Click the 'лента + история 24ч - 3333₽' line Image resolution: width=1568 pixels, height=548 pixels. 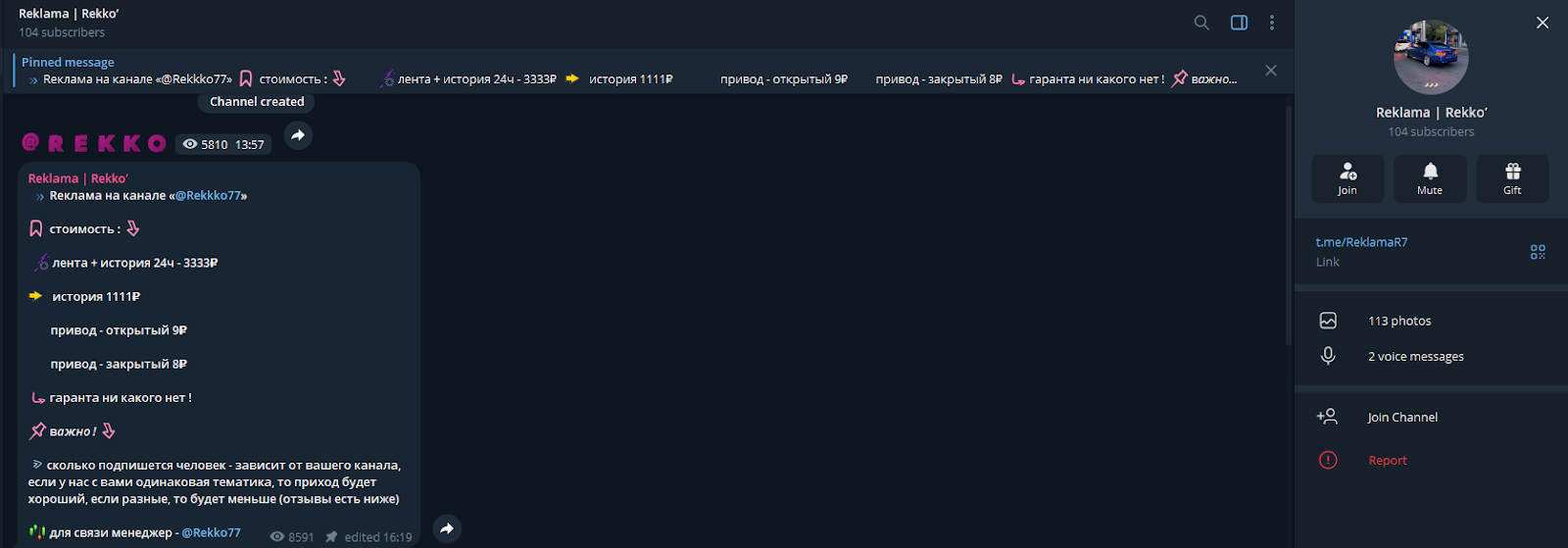(134, 263)
